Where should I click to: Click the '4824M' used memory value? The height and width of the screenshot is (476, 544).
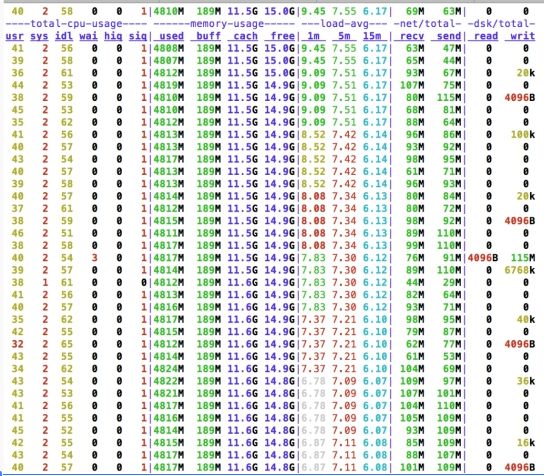169,369
